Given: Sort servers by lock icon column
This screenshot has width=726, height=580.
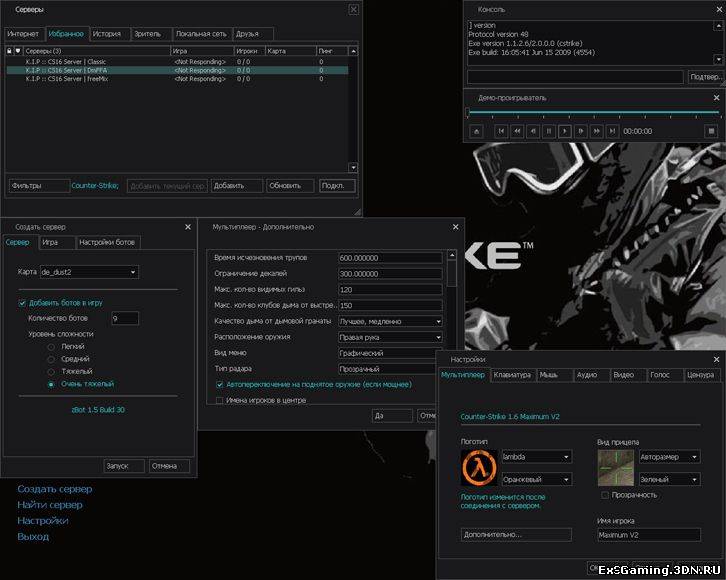Looking at the screenshot, I should (x=9, y=51).
